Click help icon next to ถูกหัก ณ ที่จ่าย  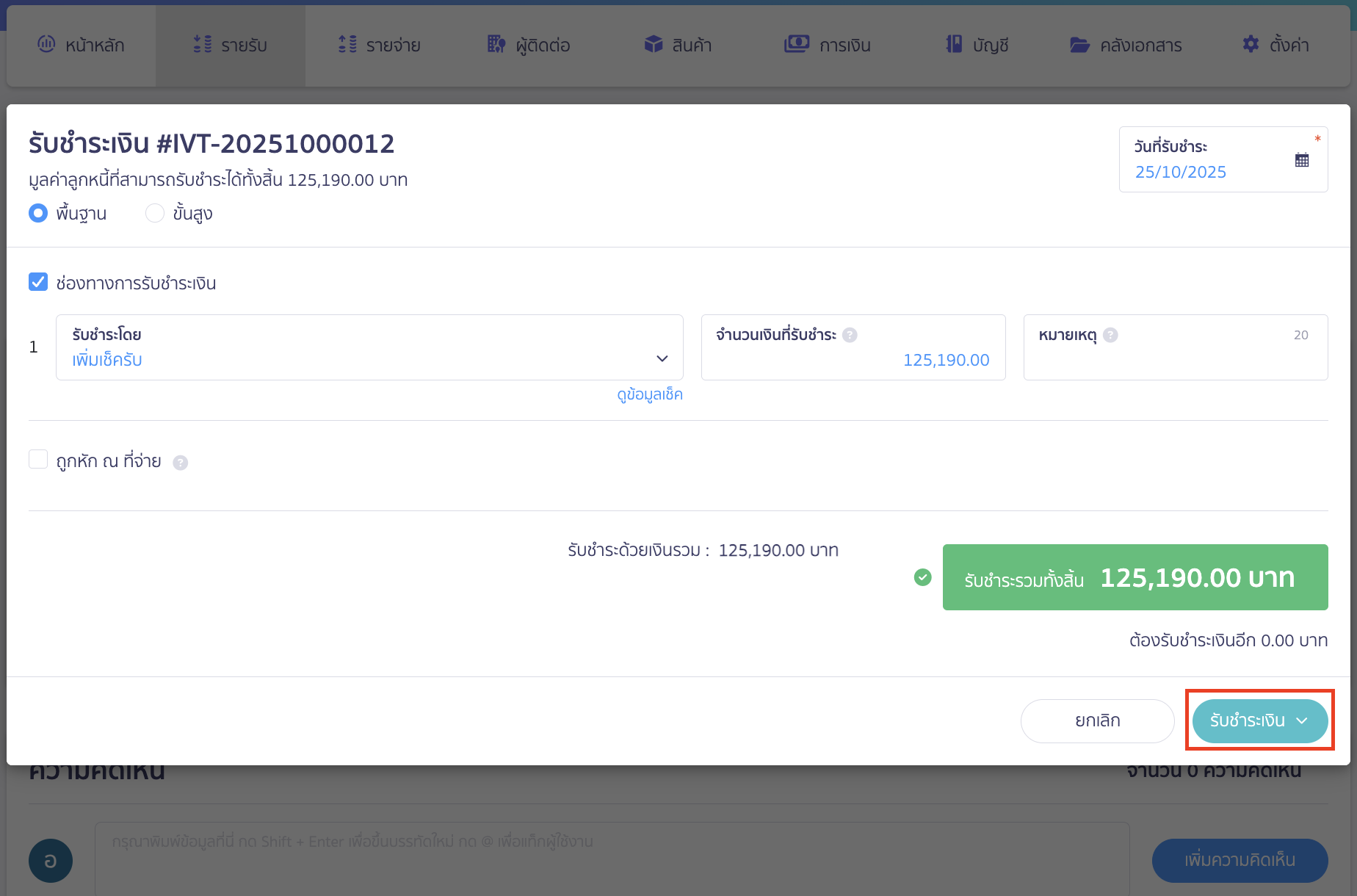[180, 463]
